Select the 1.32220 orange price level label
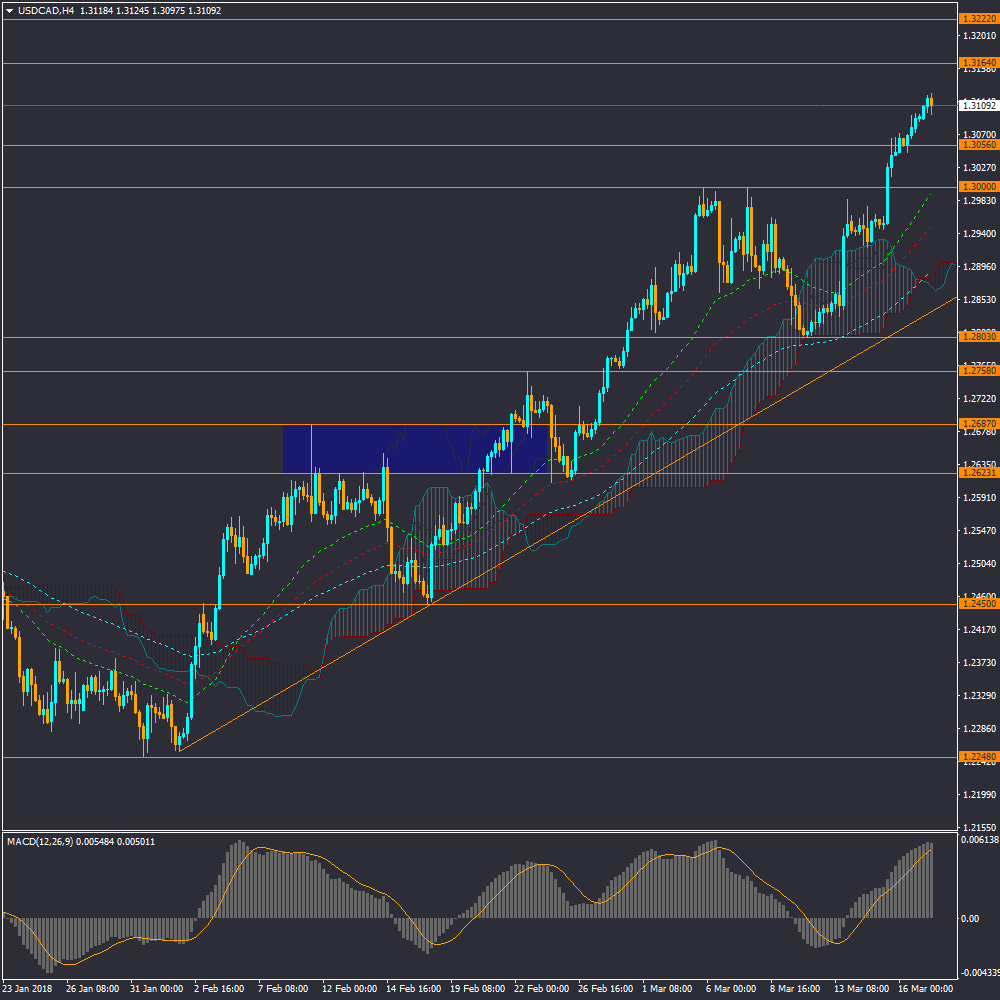Screen dimensions: 1000x1000 tap(976, 19)
